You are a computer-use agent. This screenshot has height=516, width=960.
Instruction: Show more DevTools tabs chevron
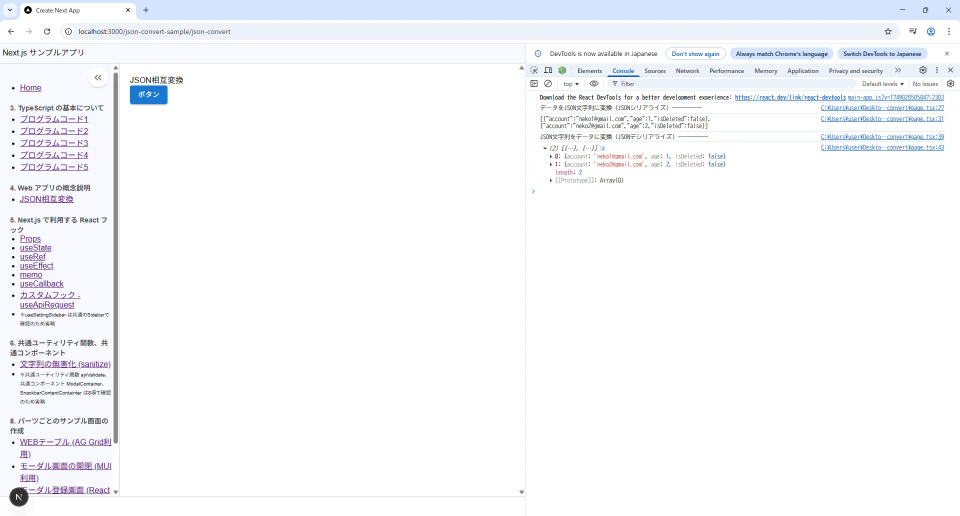[x=898, y=70]
